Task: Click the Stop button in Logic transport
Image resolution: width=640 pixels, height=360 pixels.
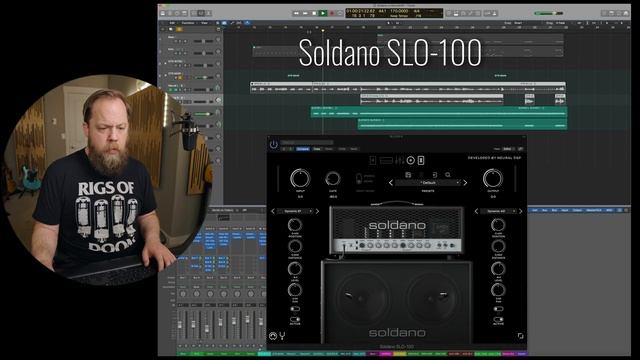Action: (x=314, y=13)
